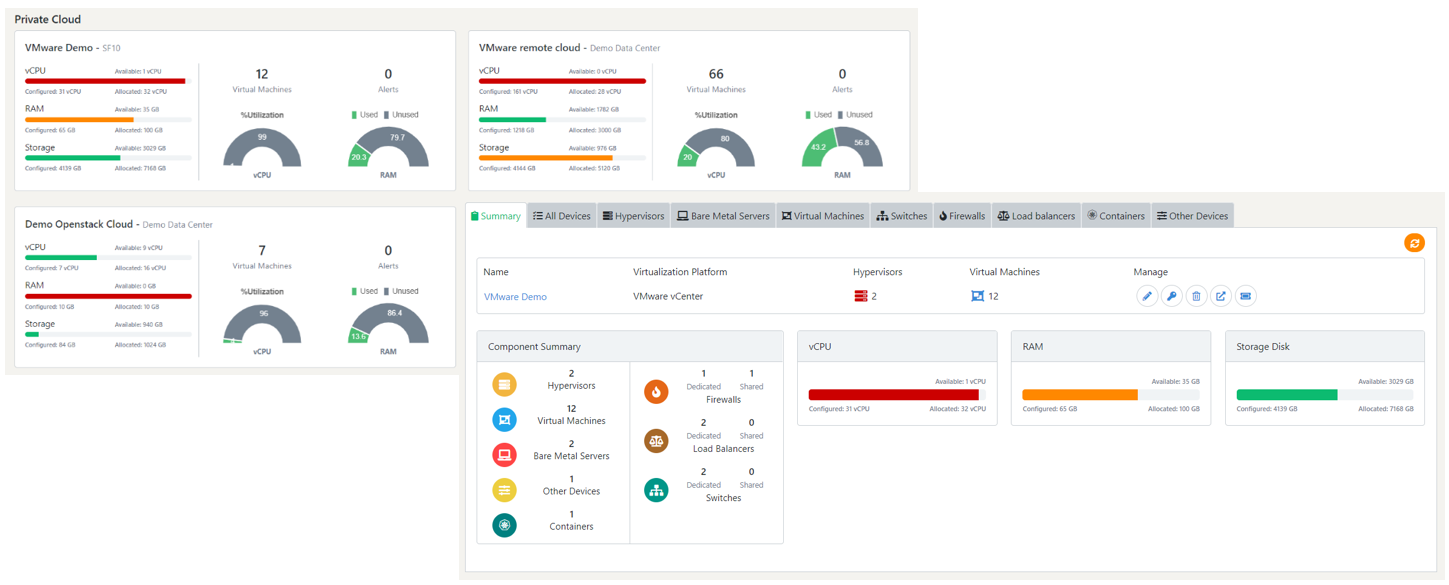Click the Component Summary header

pos(630,346)
